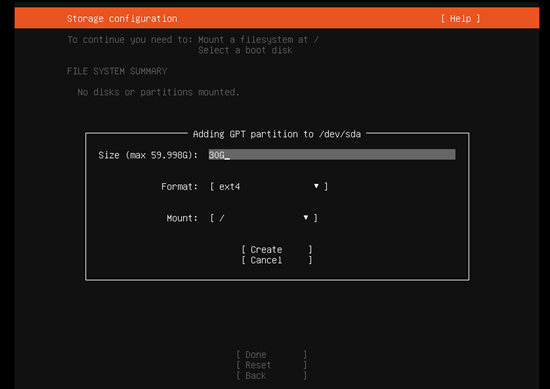Image resolution: width=550 pixels, height=389 pixels.
Task: Click the FILE SYSTEM SUMMARY heading
Action: pos(117,71)
